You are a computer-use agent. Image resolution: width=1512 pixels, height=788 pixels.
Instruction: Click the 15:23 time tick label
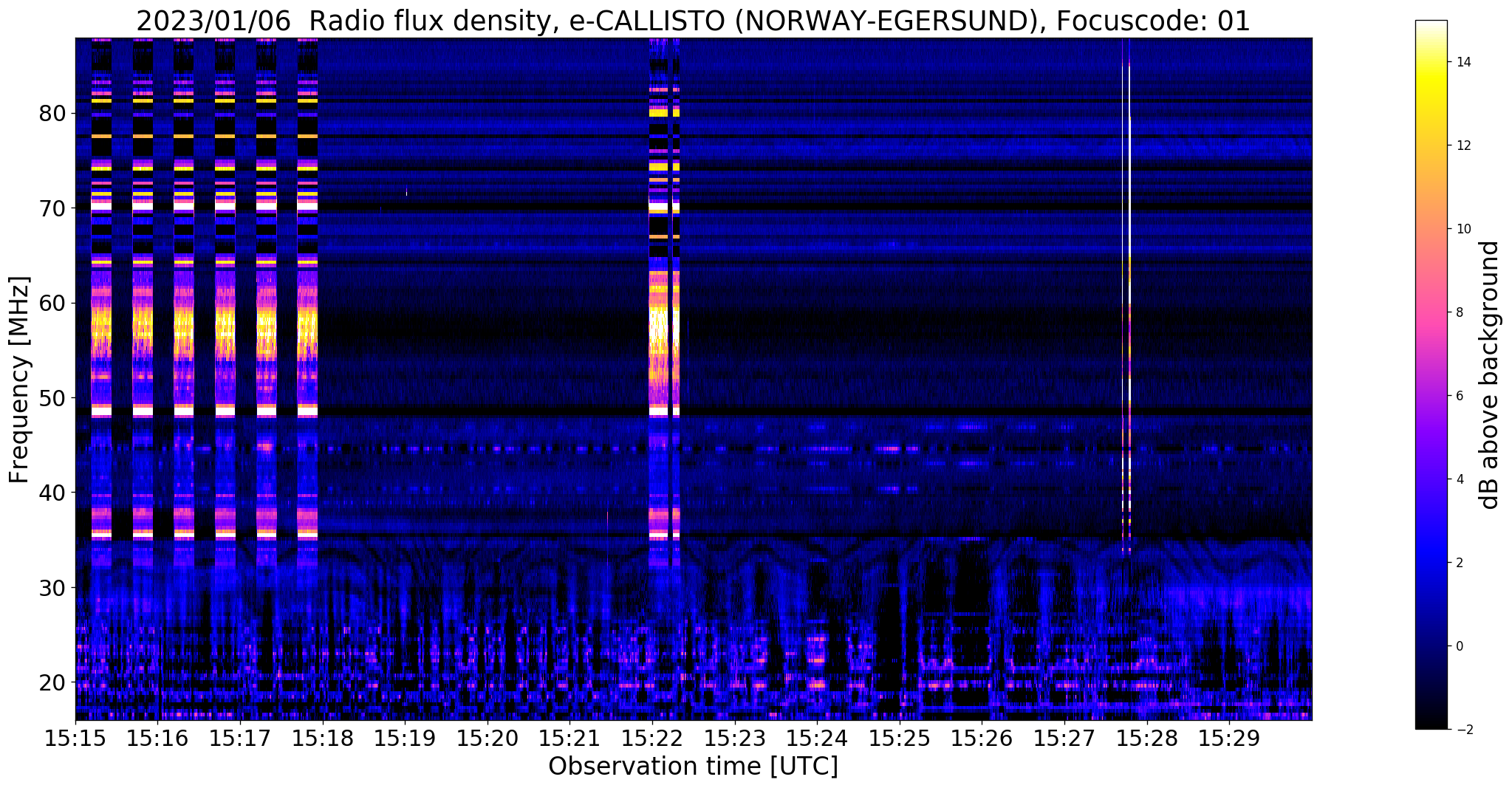[734, 738]
